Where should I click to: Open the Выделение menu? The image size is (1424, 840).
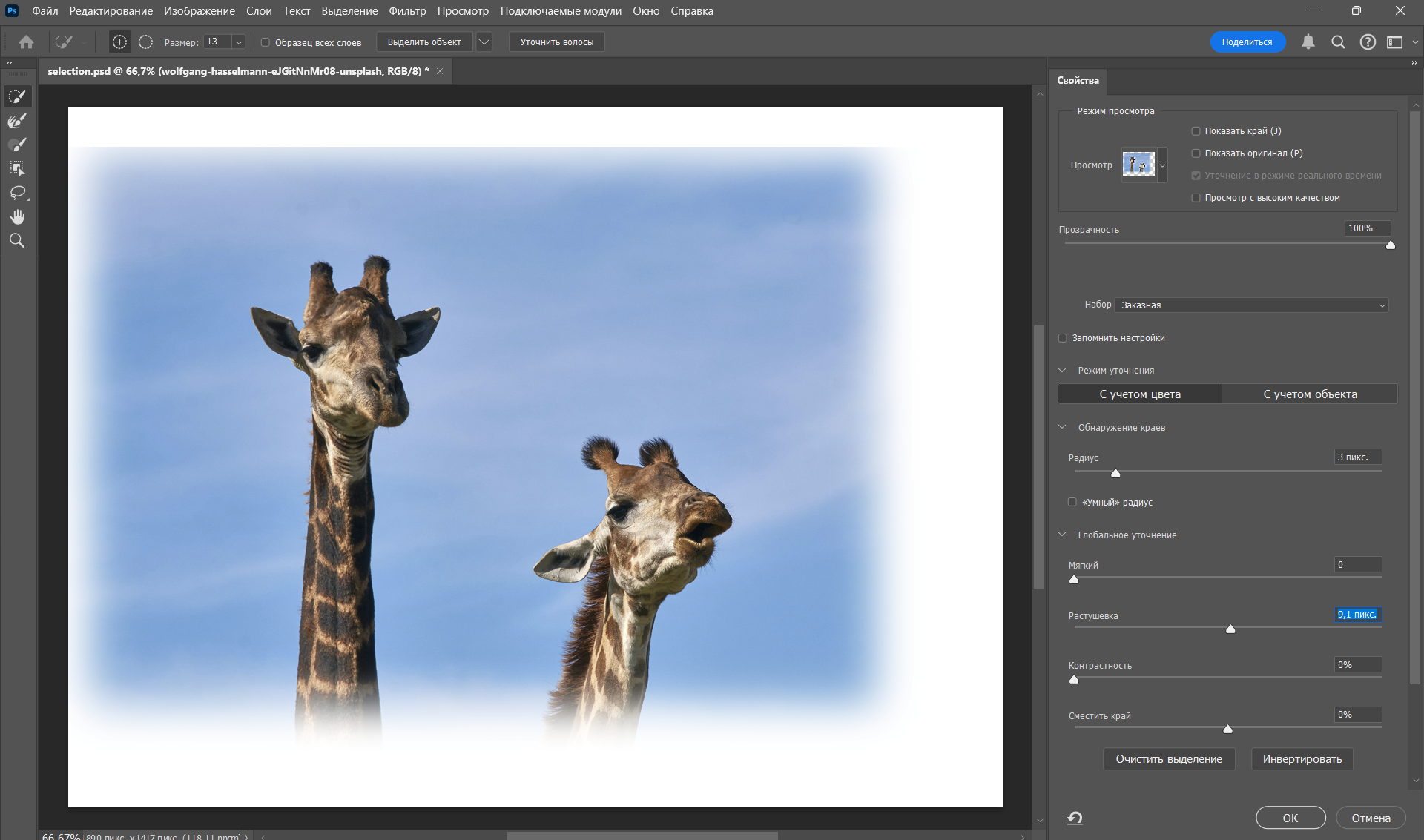point(349,11)
